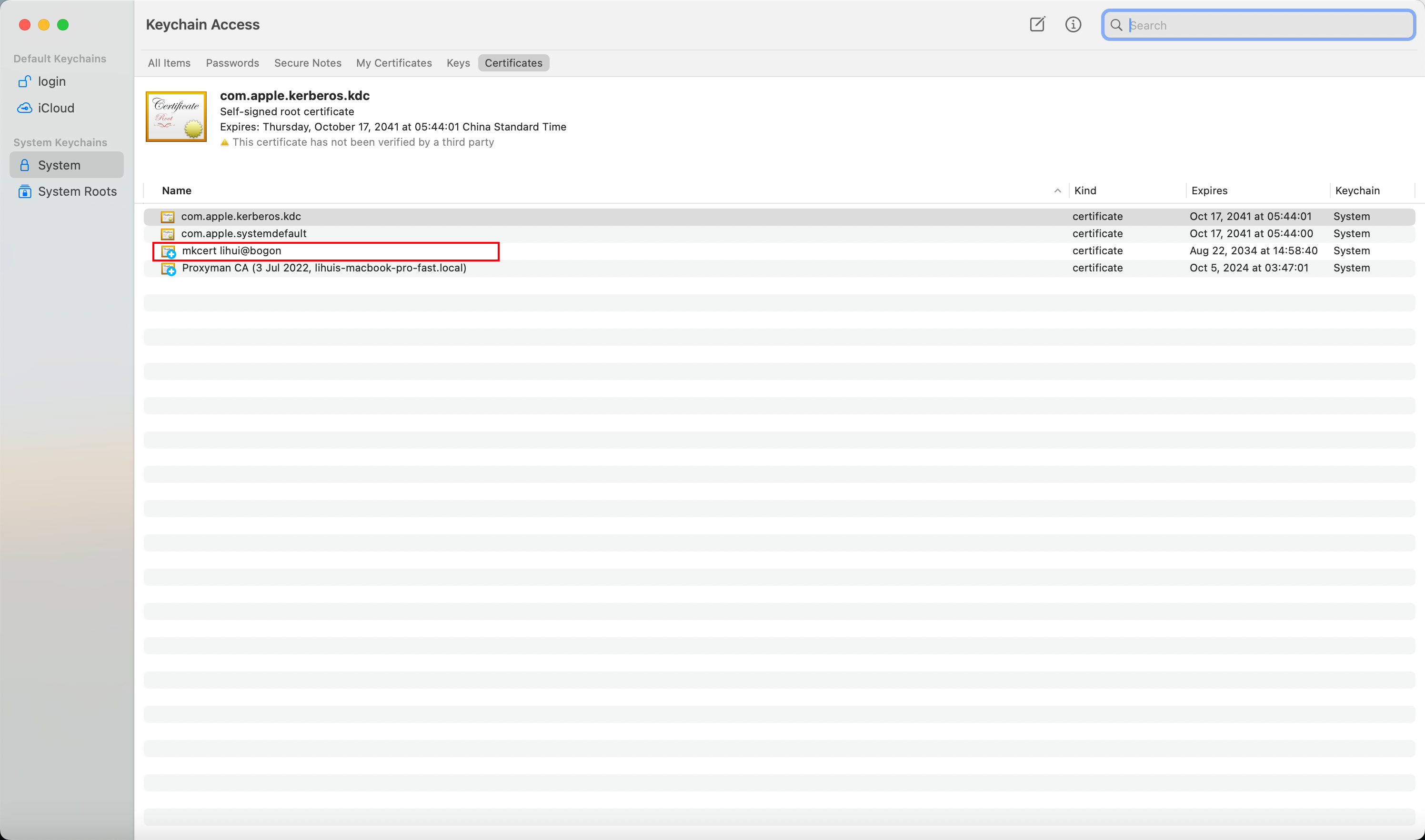Click Kind cell of mkcert row
Image resolution: width=1425 pixels, height=840 pixels.
1097,251
